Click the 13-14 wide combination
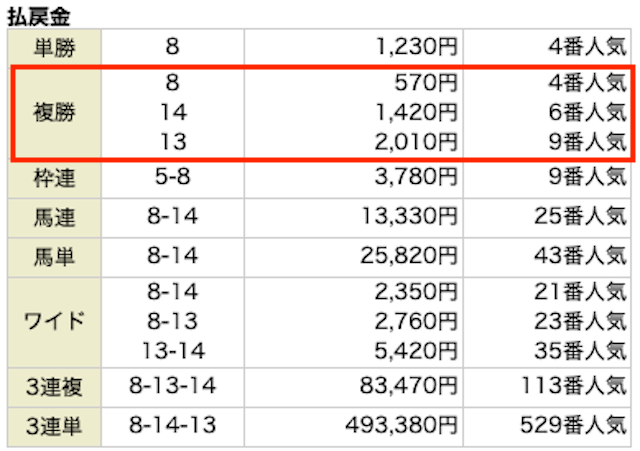 [x=173, y=351]
